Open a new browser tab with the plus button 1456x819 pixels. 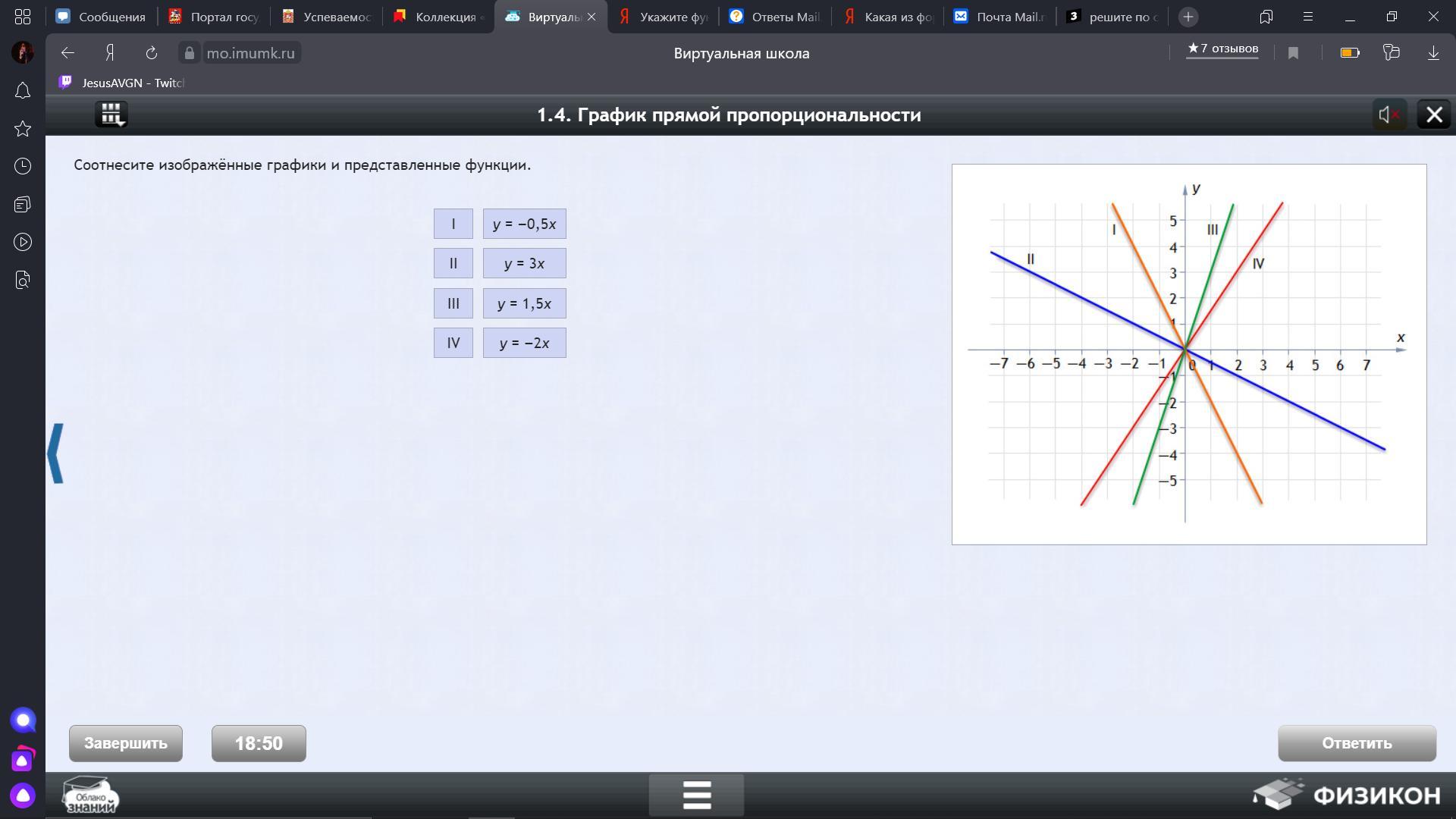[1188, 17]
